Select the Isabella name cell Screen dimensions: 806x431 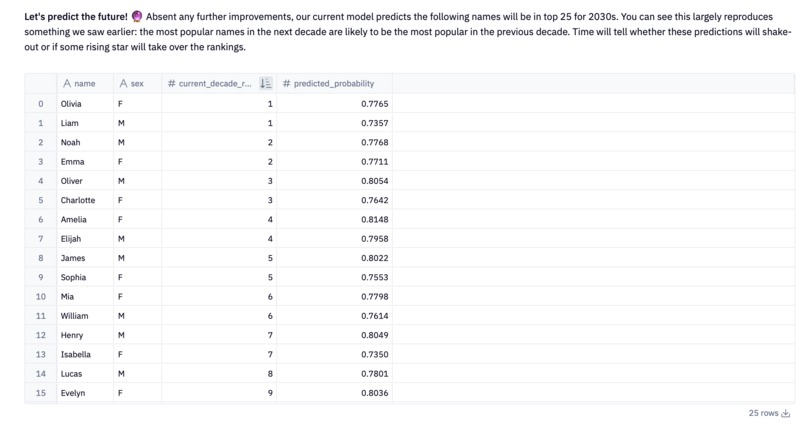(85, 354)
